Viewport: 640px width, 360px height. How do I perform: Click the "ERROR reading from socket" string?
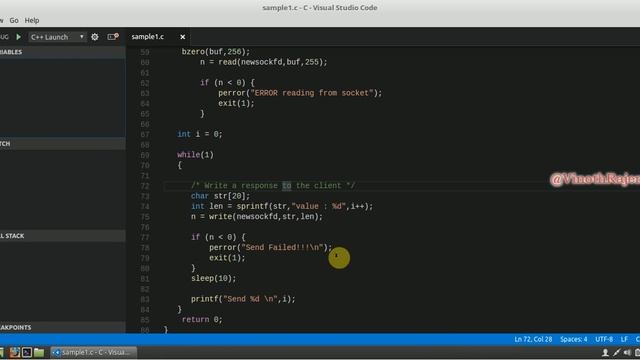(311, 93)
